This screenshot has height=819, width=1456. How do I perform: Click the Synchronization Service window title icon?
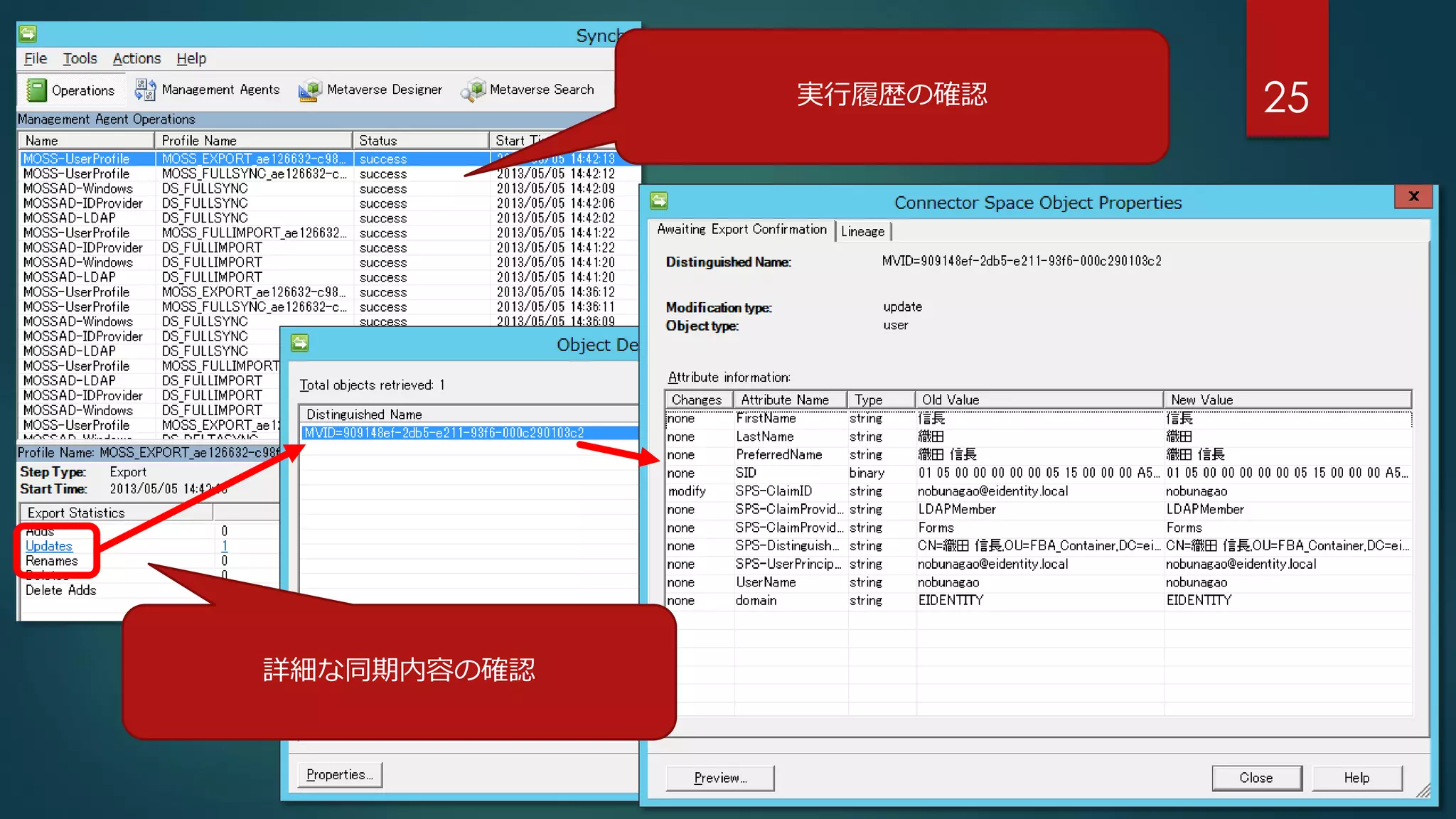pyautogui.click(x=28, y=33)
